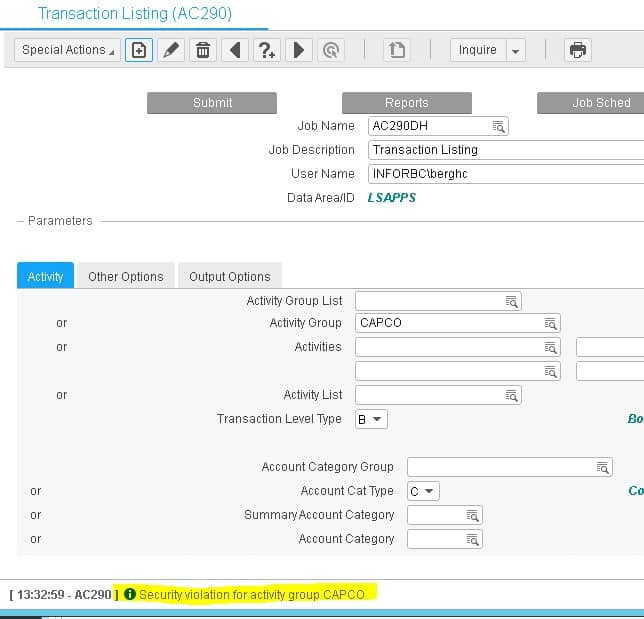Click the LSAPPS data area text

pos(391,198)
